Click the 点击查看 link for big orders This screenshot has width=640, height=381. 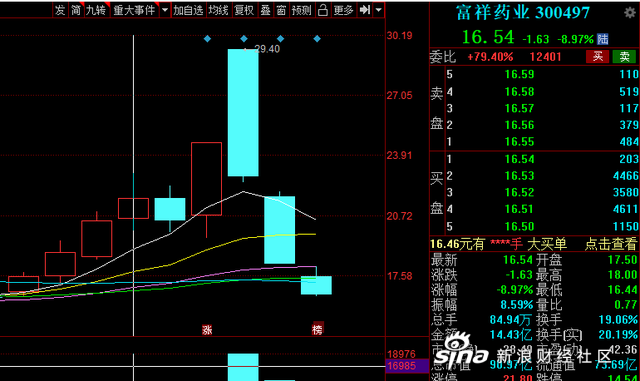point(611,244)
